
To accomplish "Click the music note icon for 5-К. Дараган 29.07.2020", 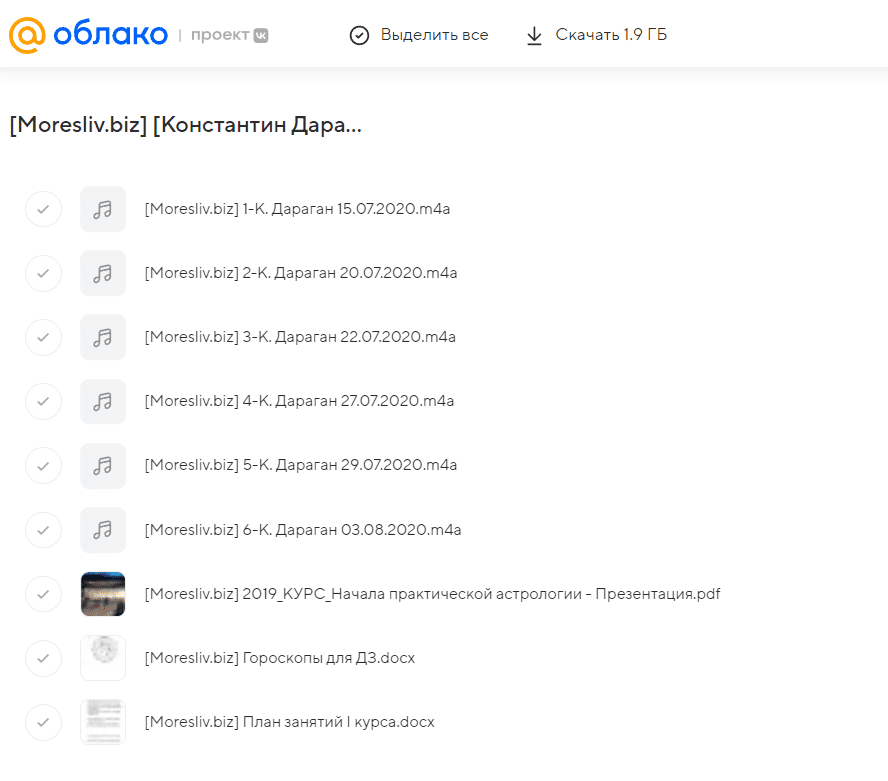I will click(x=103, y=465).
